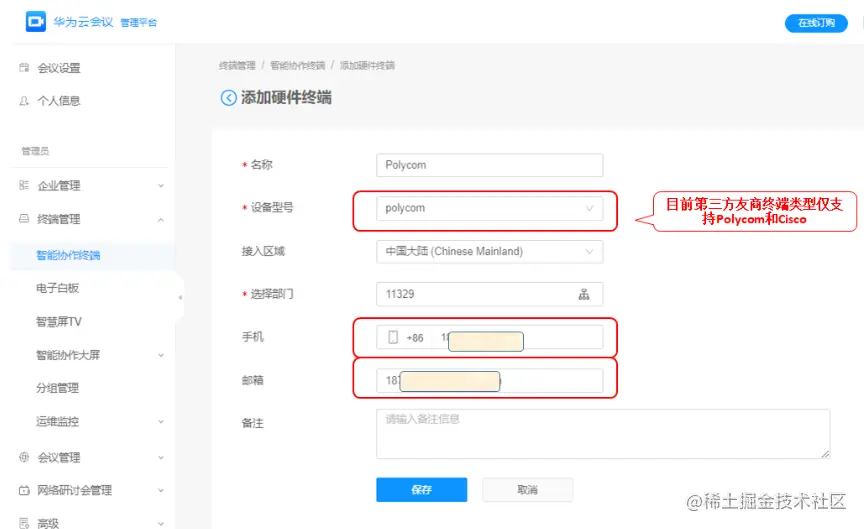
Task: Open the 设备型号 polycom dropdown
Action: pyautogui.click(x=490, y=208)
